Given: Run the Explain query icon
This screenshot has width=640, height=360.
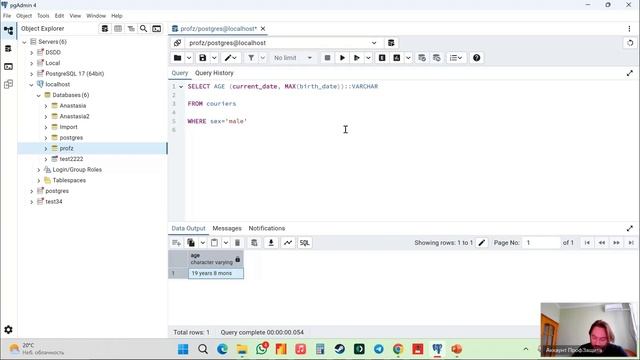Looking at the screenshot, I should [382, 58].
